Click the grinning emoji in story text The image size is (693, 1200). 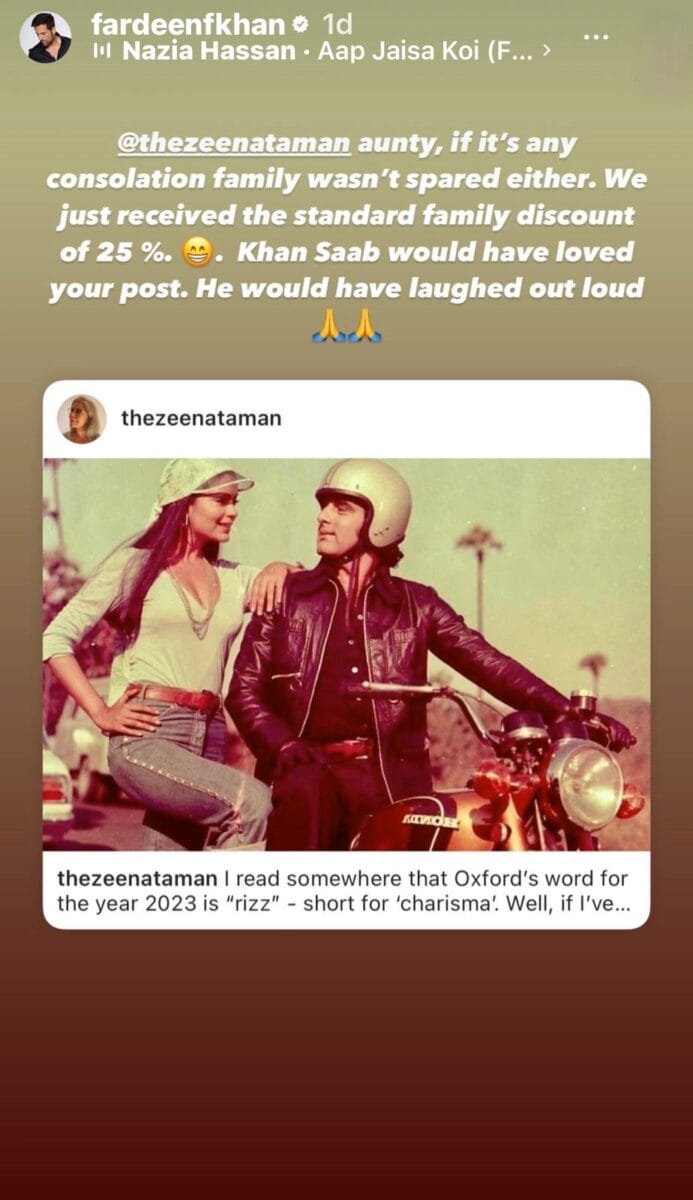pos(195,252)
